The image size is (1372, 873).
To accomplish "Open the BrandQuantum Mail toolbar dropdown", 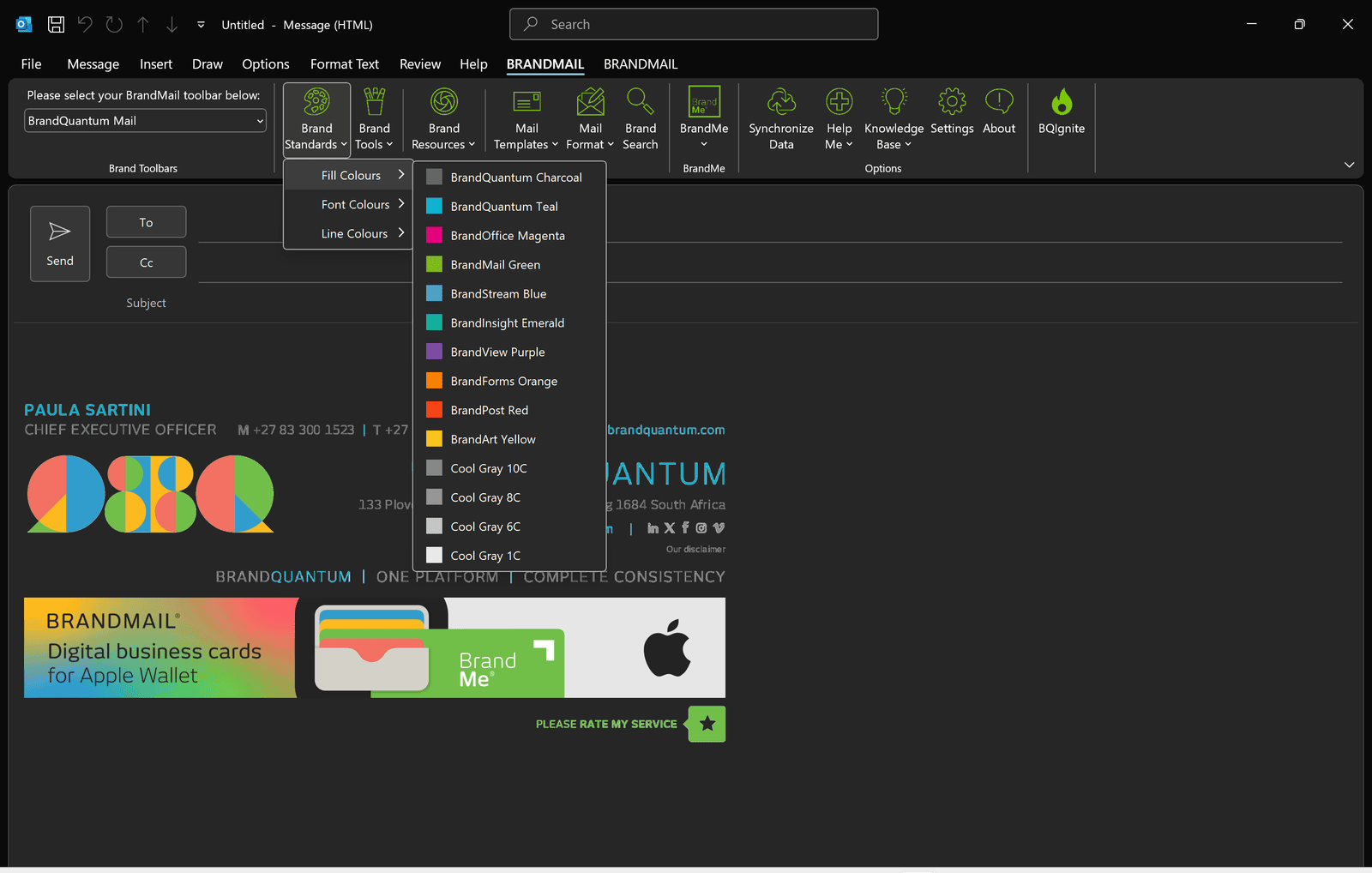I will 145,121.
